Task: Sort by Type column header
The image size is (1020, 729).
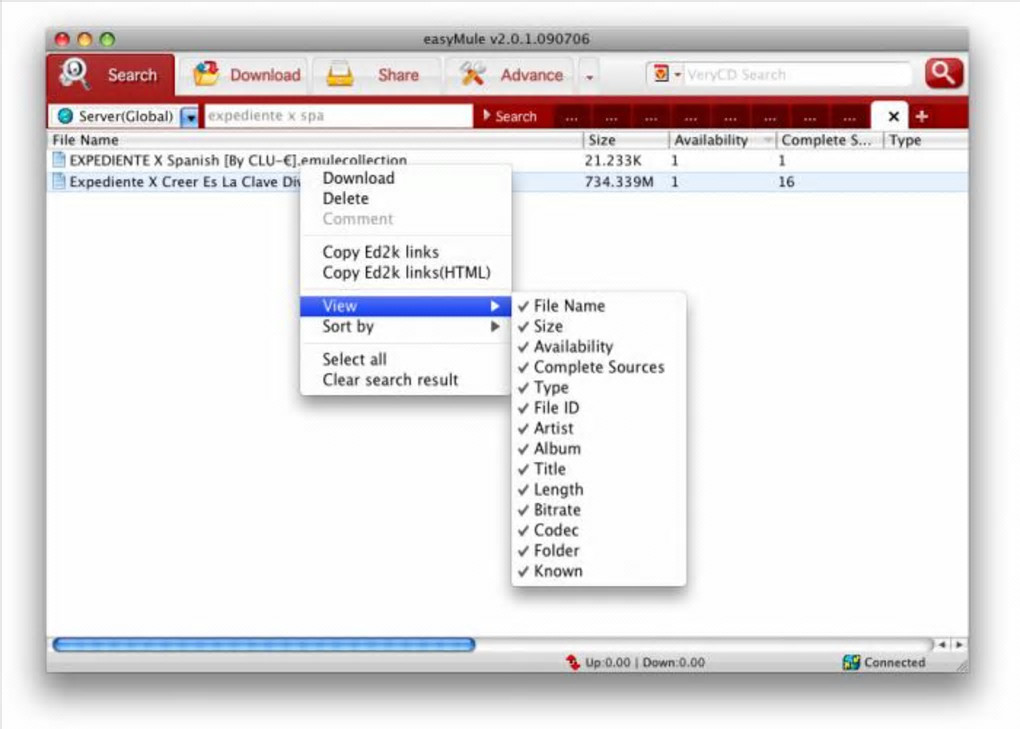Action: 925,140
